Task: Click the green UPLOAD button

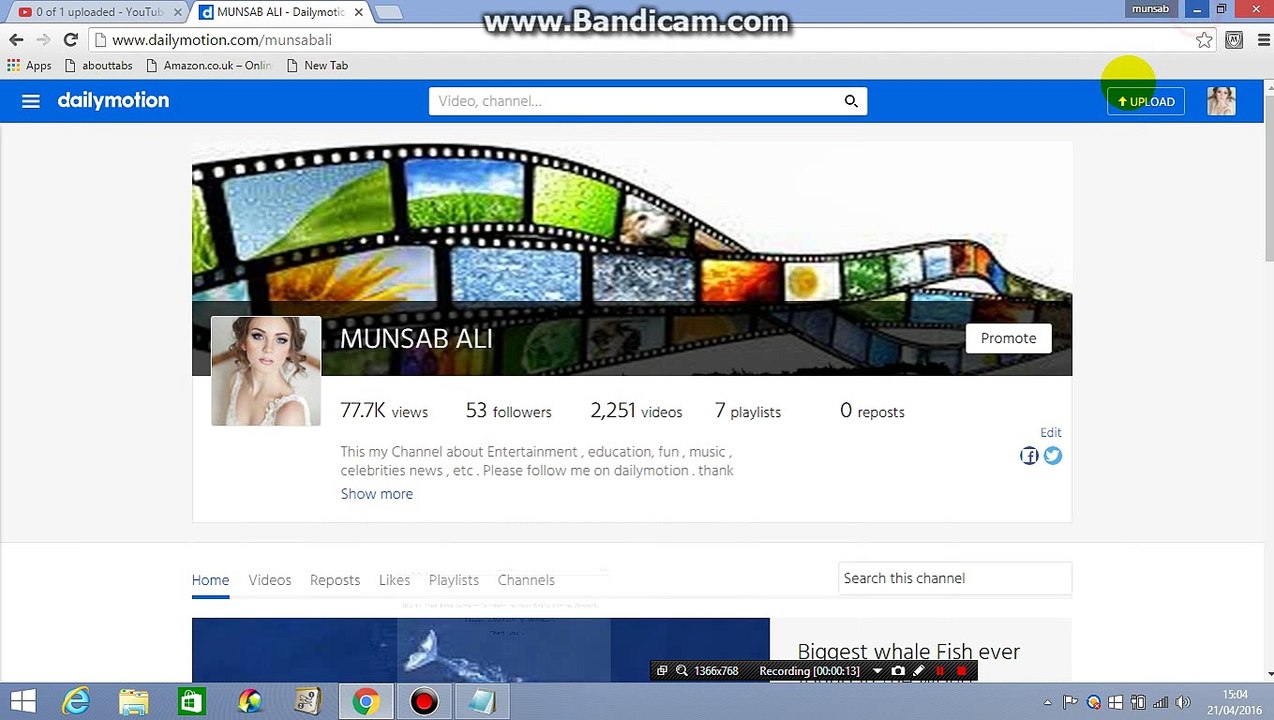Action: click(1146, 101)
